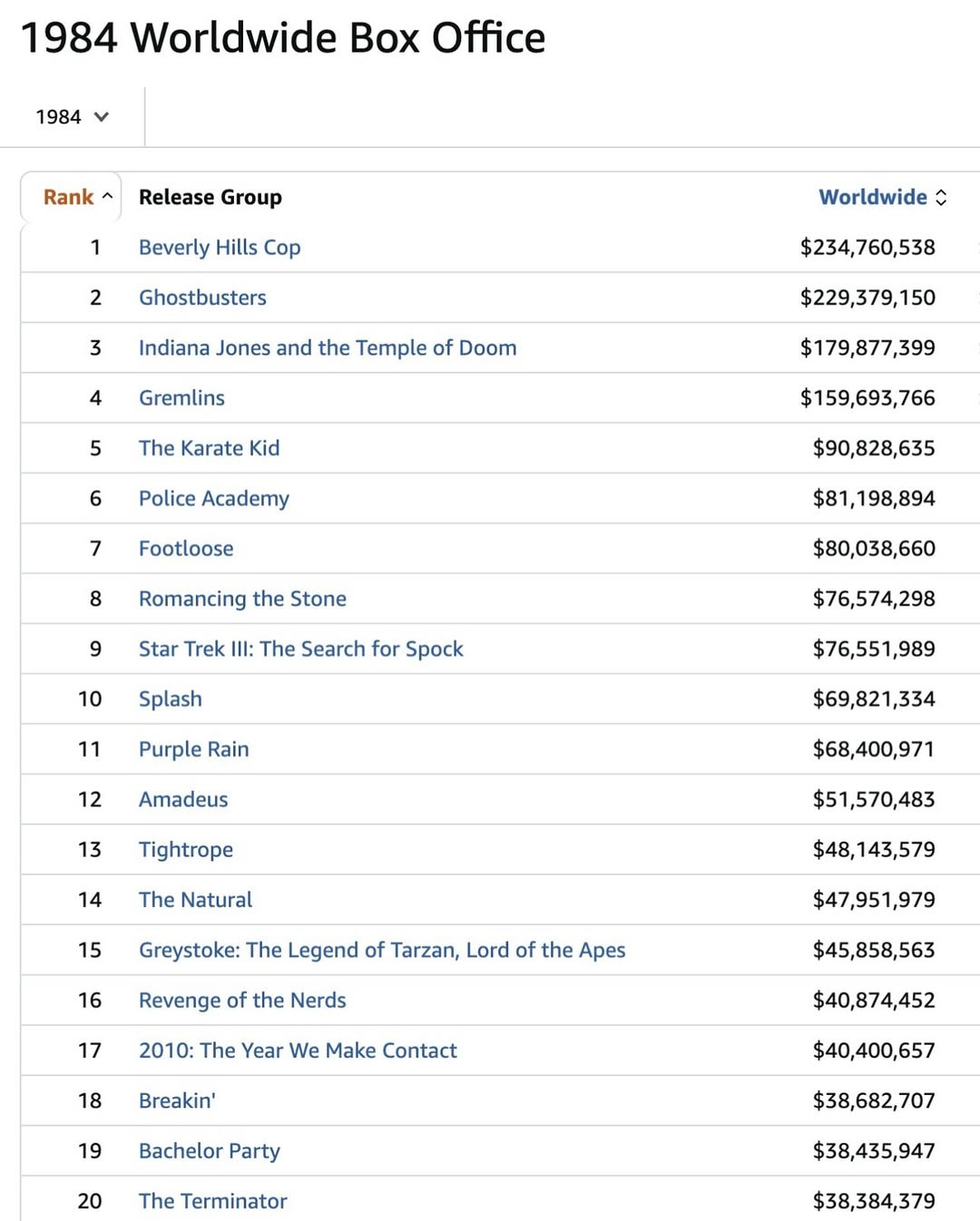980x1221 pixels.
Task: Select the $81,198,894 worldwide gross value
Action: 874,498
